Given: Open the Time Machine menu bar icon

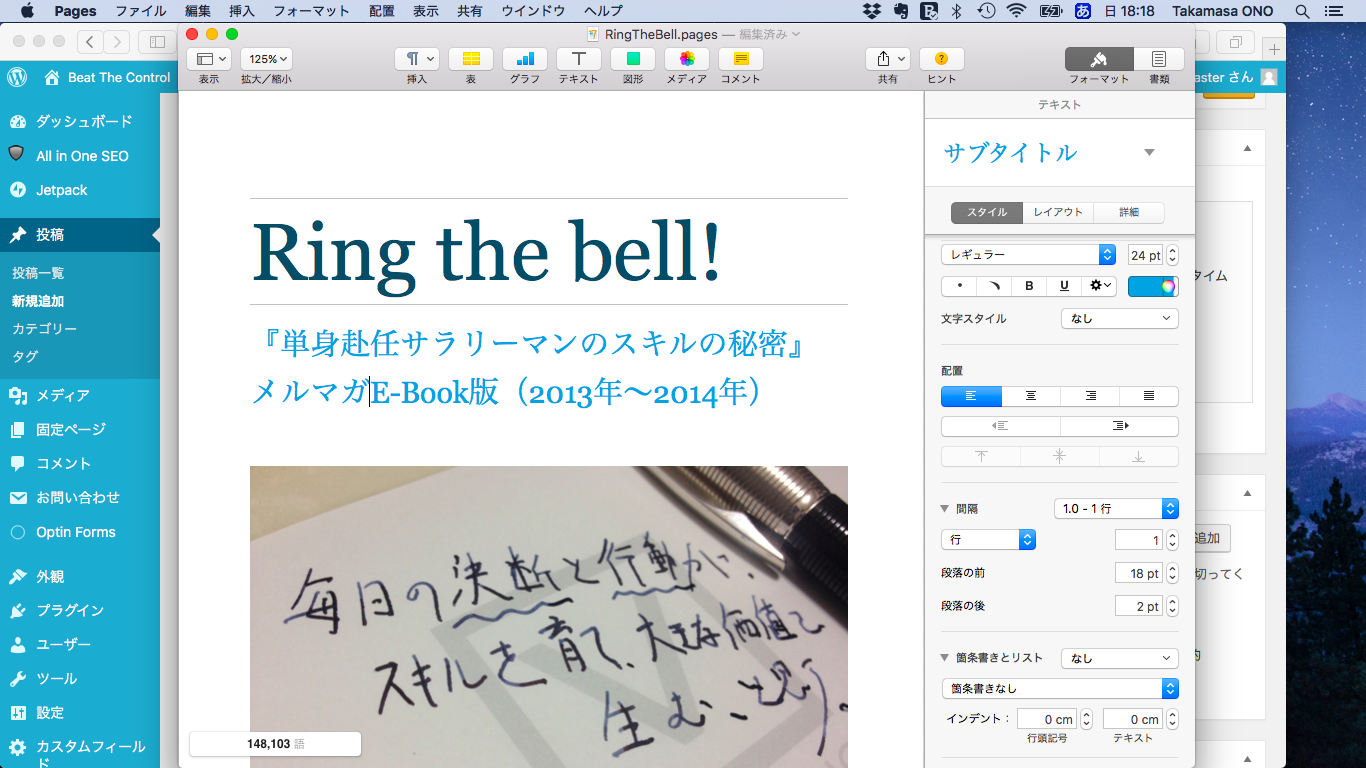Looking at the screenshot, I should click(x=986, y=11).
